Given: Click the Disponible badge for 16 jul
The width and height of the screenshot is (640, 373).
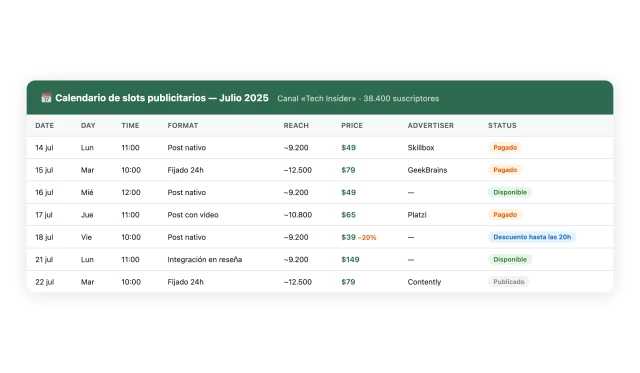Looking at the screenshot, I should pos(510,192).
